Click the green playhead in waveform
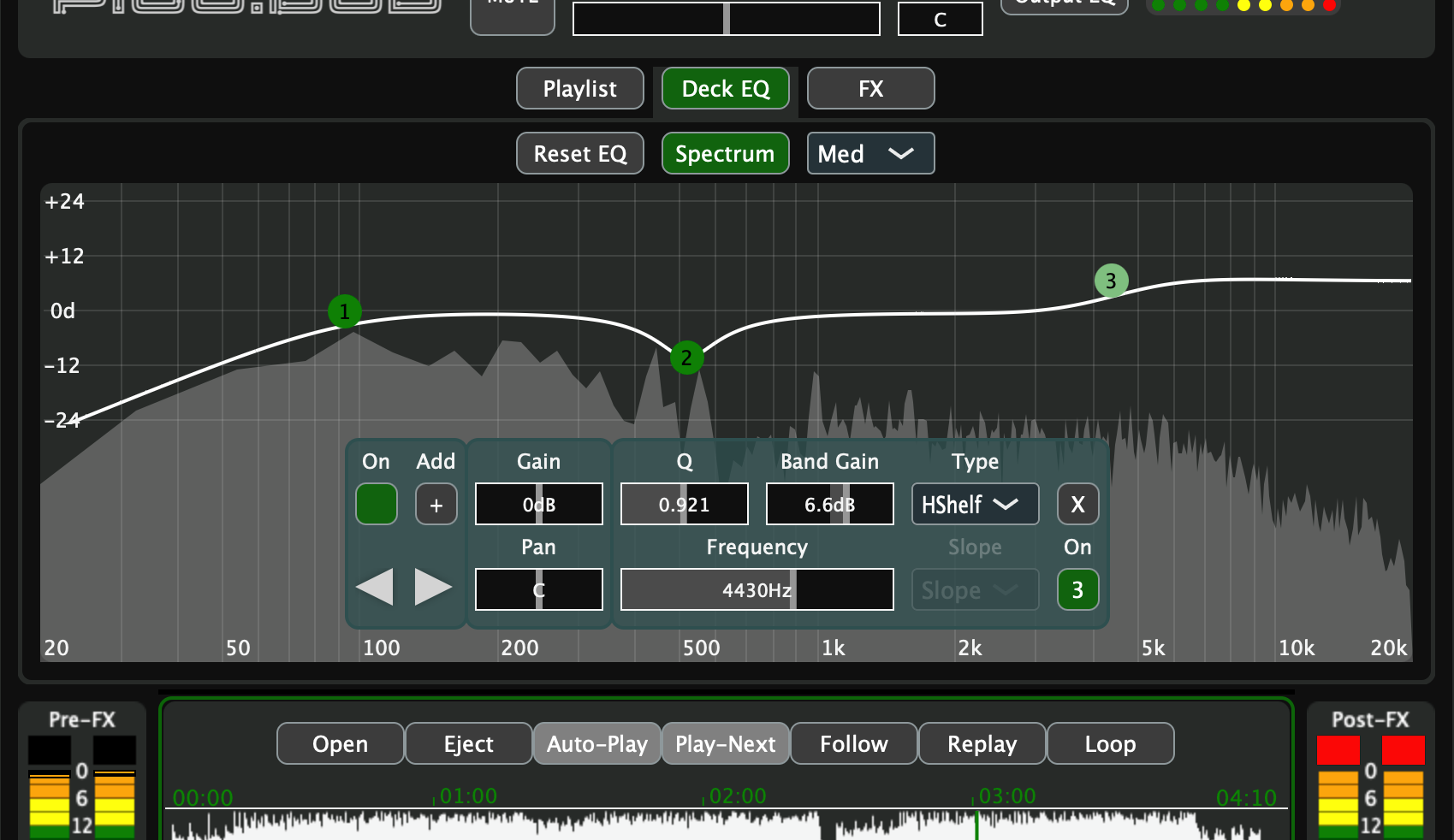This screenshot has height=840, width=1454. pos(976,825)
